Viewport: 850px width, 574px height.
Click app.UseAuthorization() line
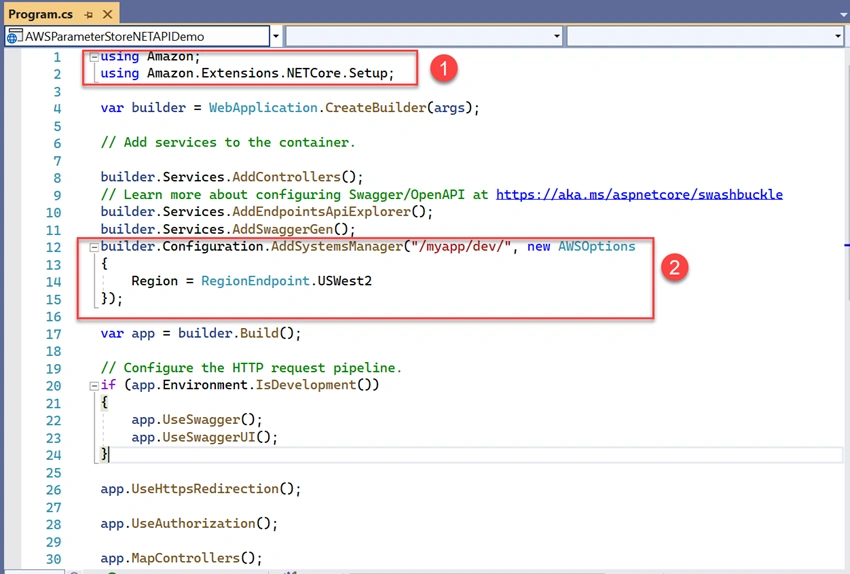(189, 524)
